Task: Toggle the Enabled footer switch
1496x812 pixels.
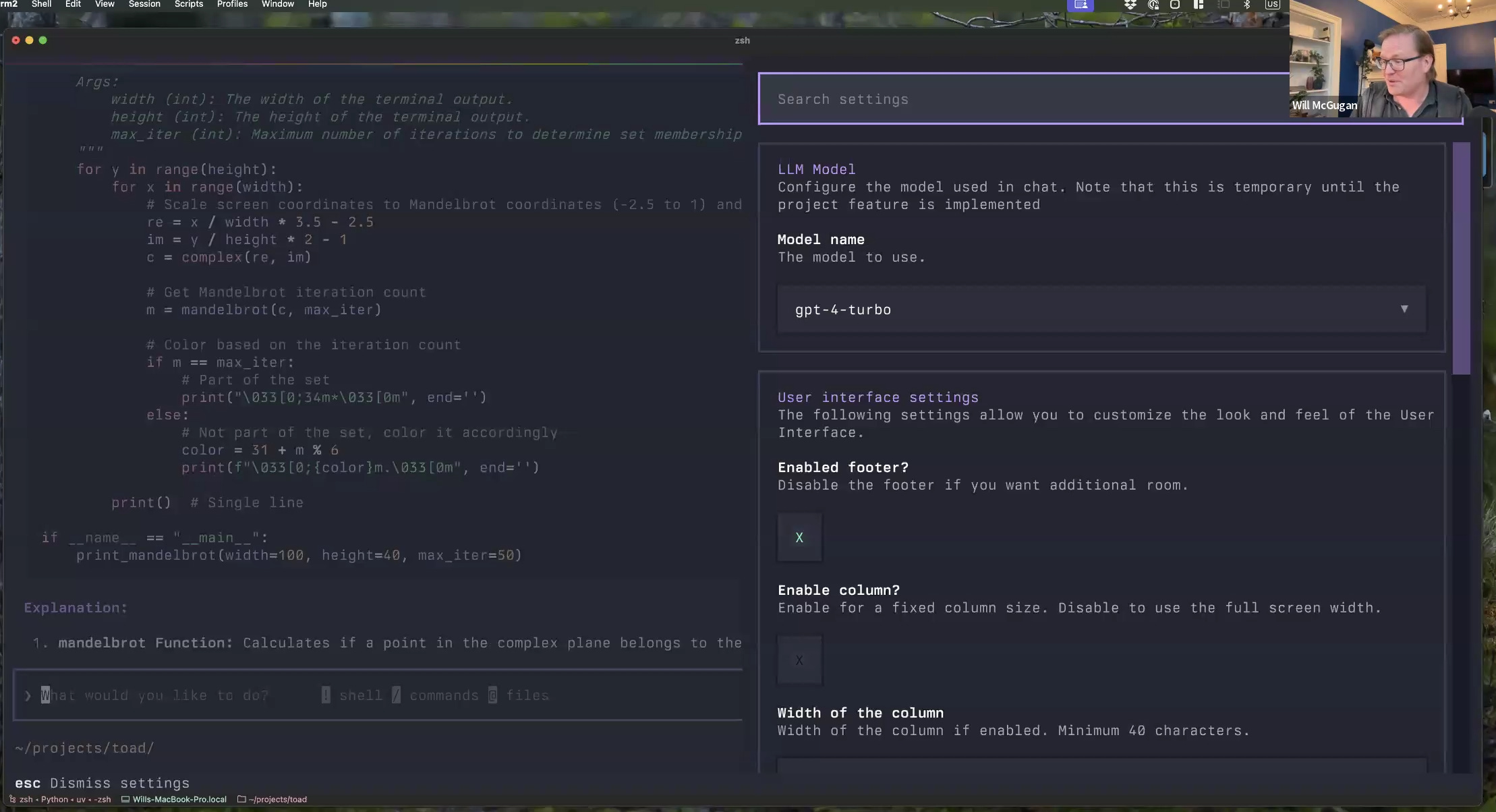Action: (799, 538)
